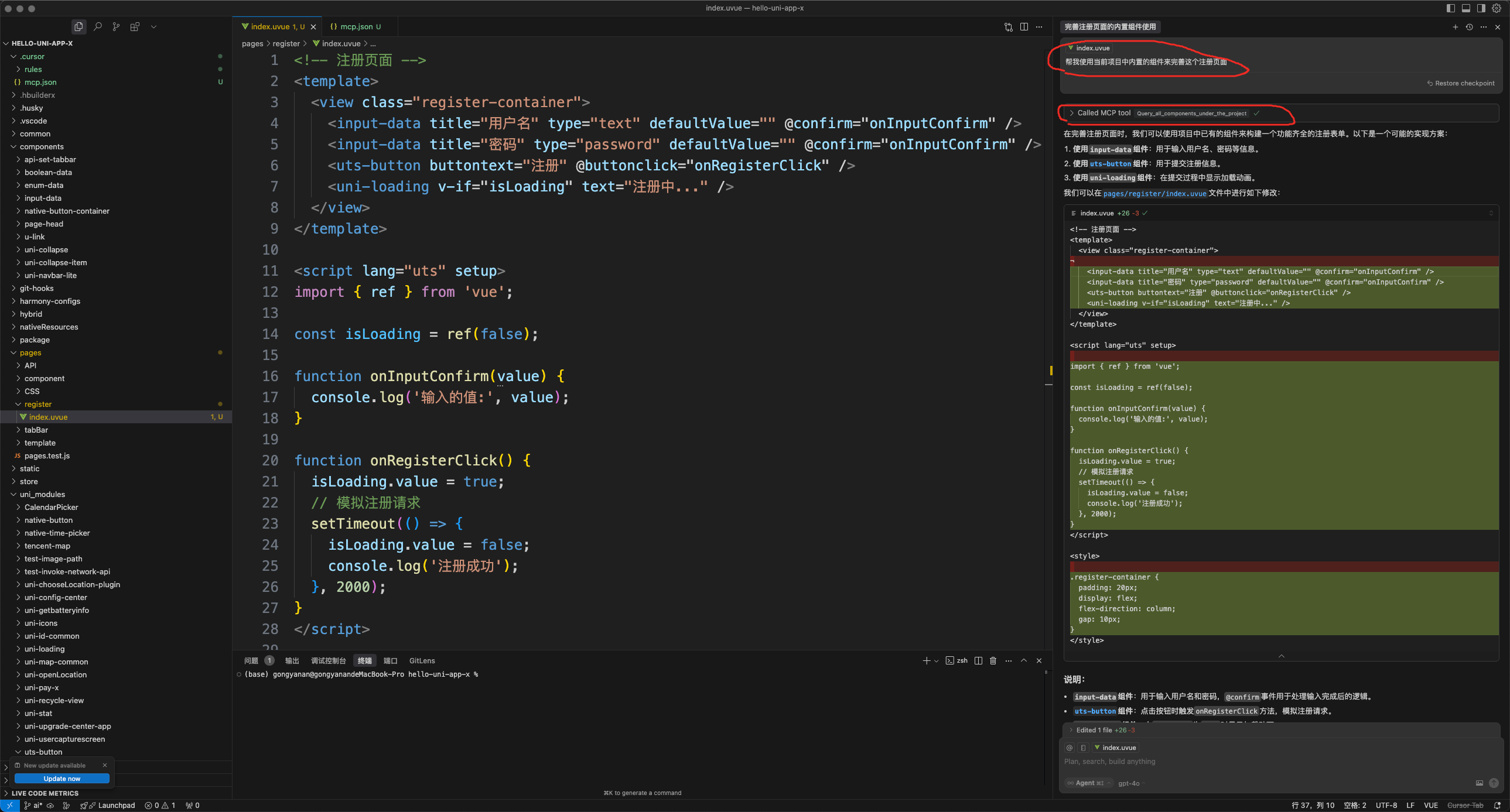Open the gpt-4o model selector
The image size is (1510, 812).
pyautogui.click(x=1130, y=783)
